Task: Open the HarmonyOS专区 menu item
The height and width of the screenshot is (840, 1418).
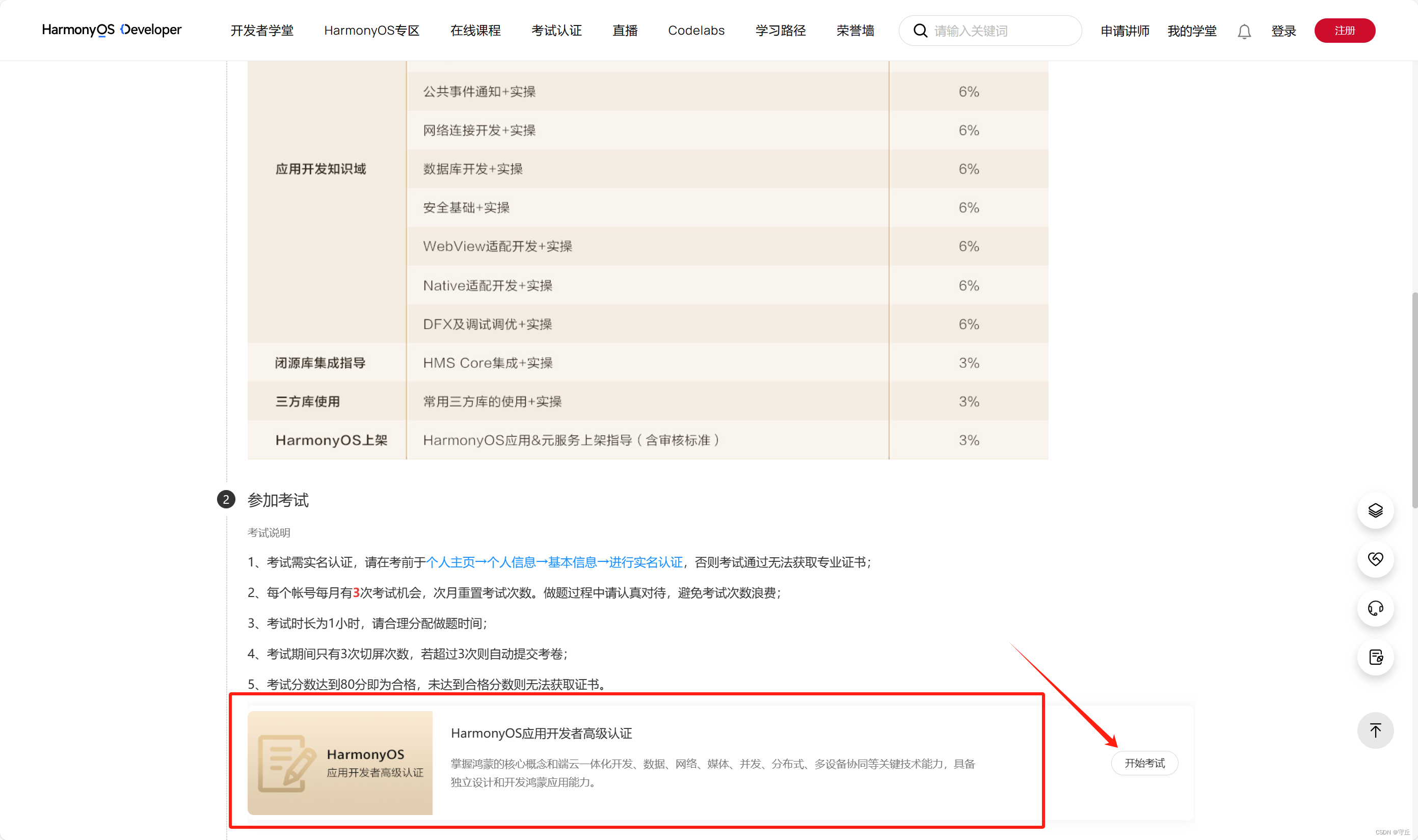Action: [371, 31]
